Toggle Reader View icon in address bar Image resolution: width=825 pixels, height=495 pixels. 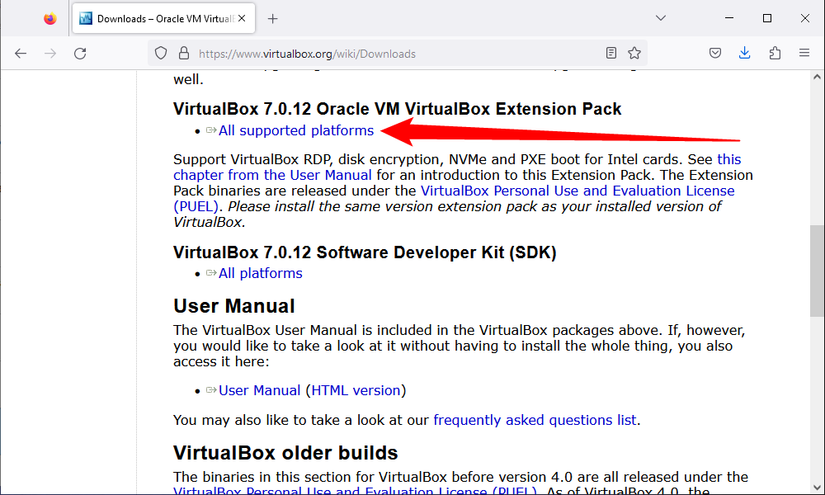(x=611, y=53)
